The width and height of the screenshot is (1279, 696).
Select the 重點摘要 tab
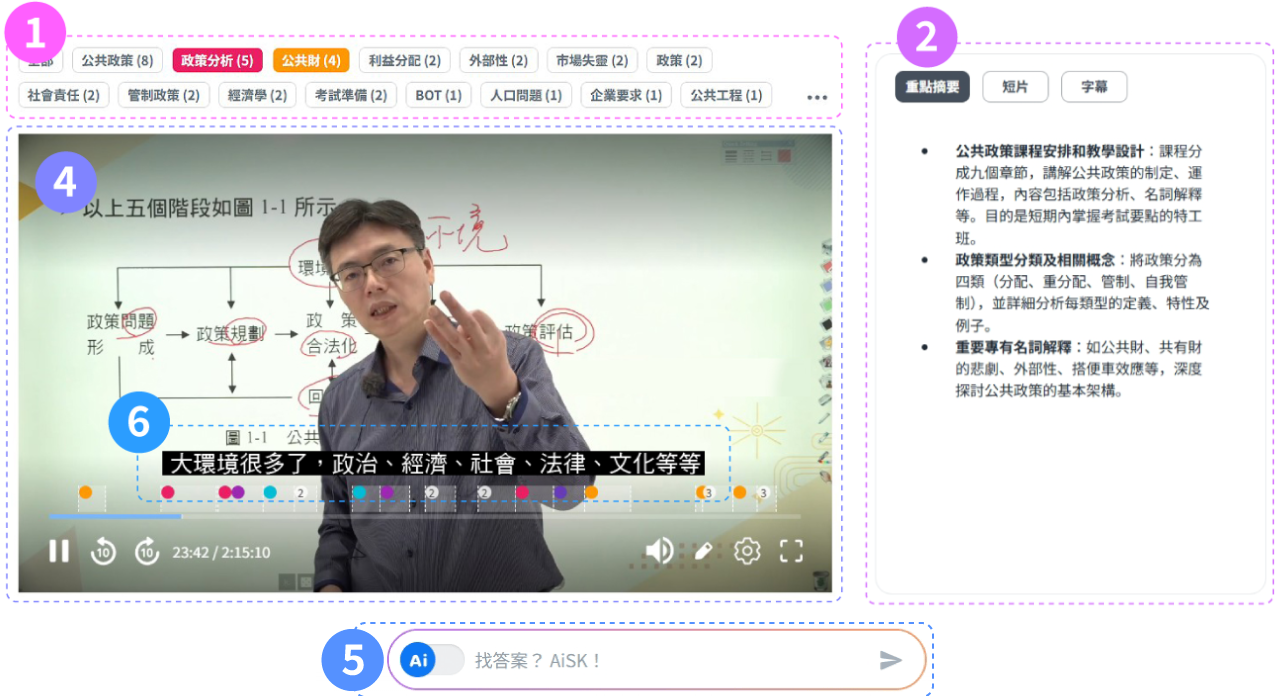932,87
